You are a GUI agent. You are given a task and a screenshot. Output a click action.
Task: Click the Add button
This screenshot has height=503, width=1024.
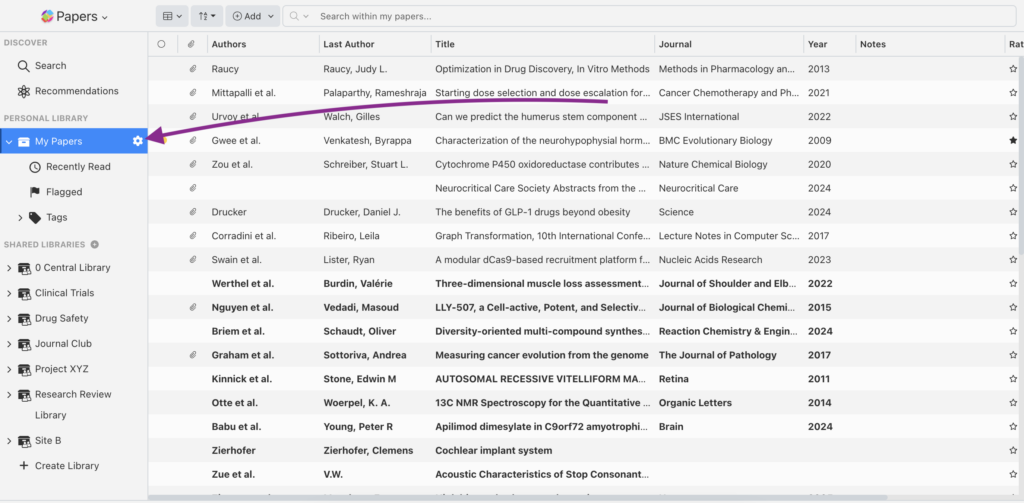(252, 16)
